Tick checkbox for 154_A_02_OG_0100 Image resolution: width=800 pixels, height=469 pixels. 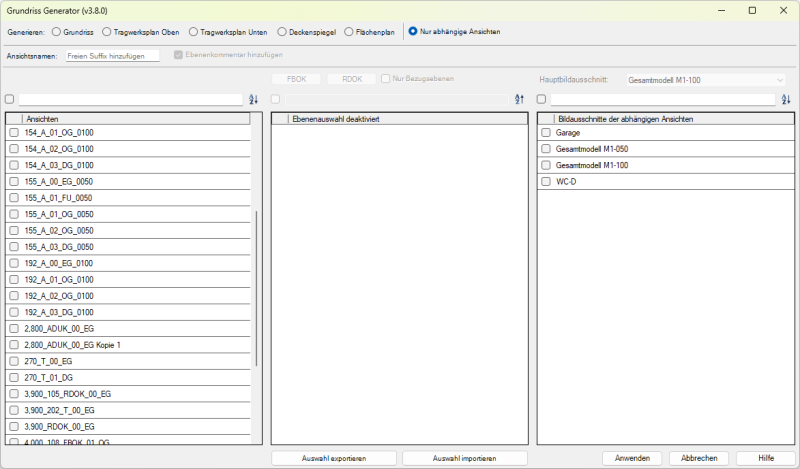pos(14,149)
